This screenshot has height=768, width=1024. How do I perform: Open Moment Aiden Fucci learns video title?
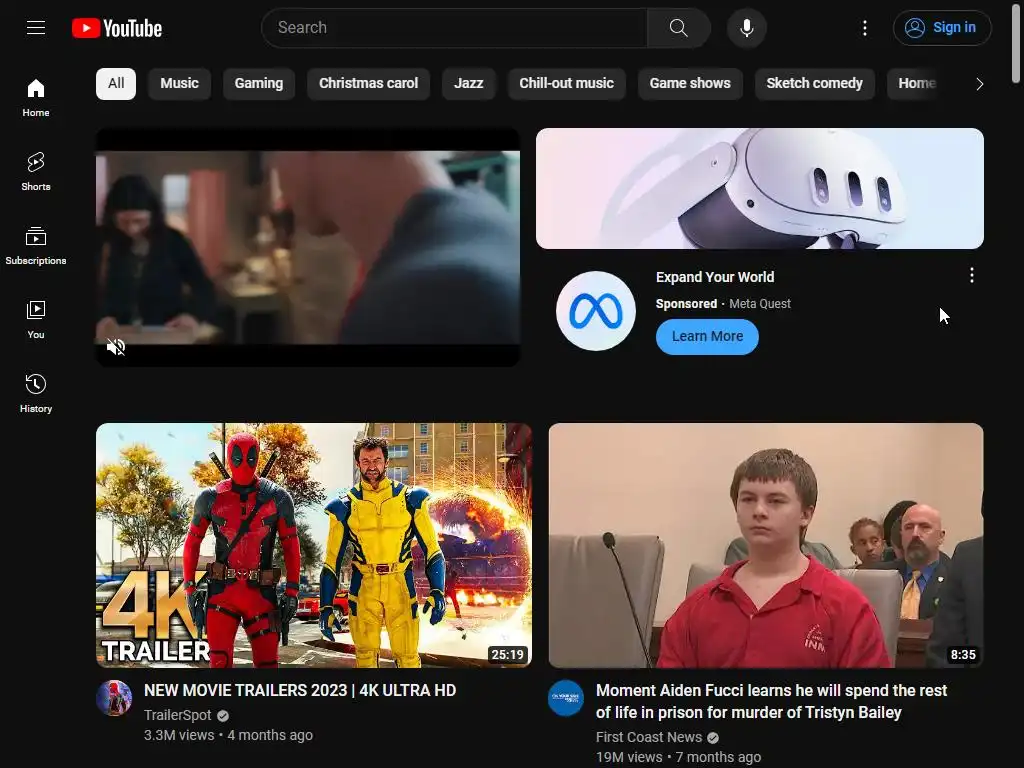(771, 701)
